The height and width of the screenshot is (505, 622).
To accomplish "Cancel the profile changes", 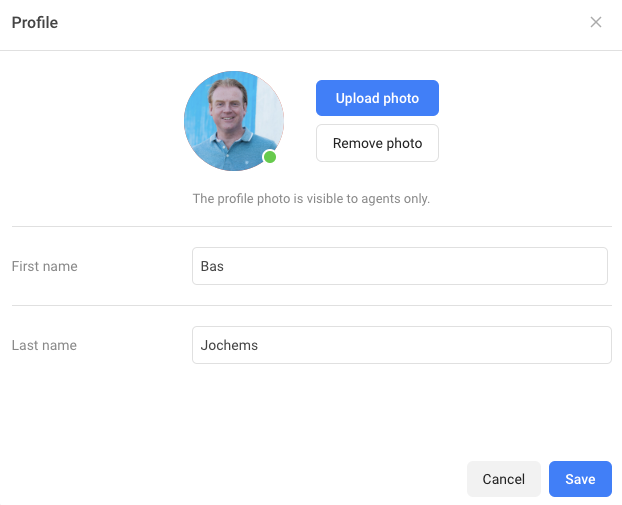I will [x=503, y=479].
